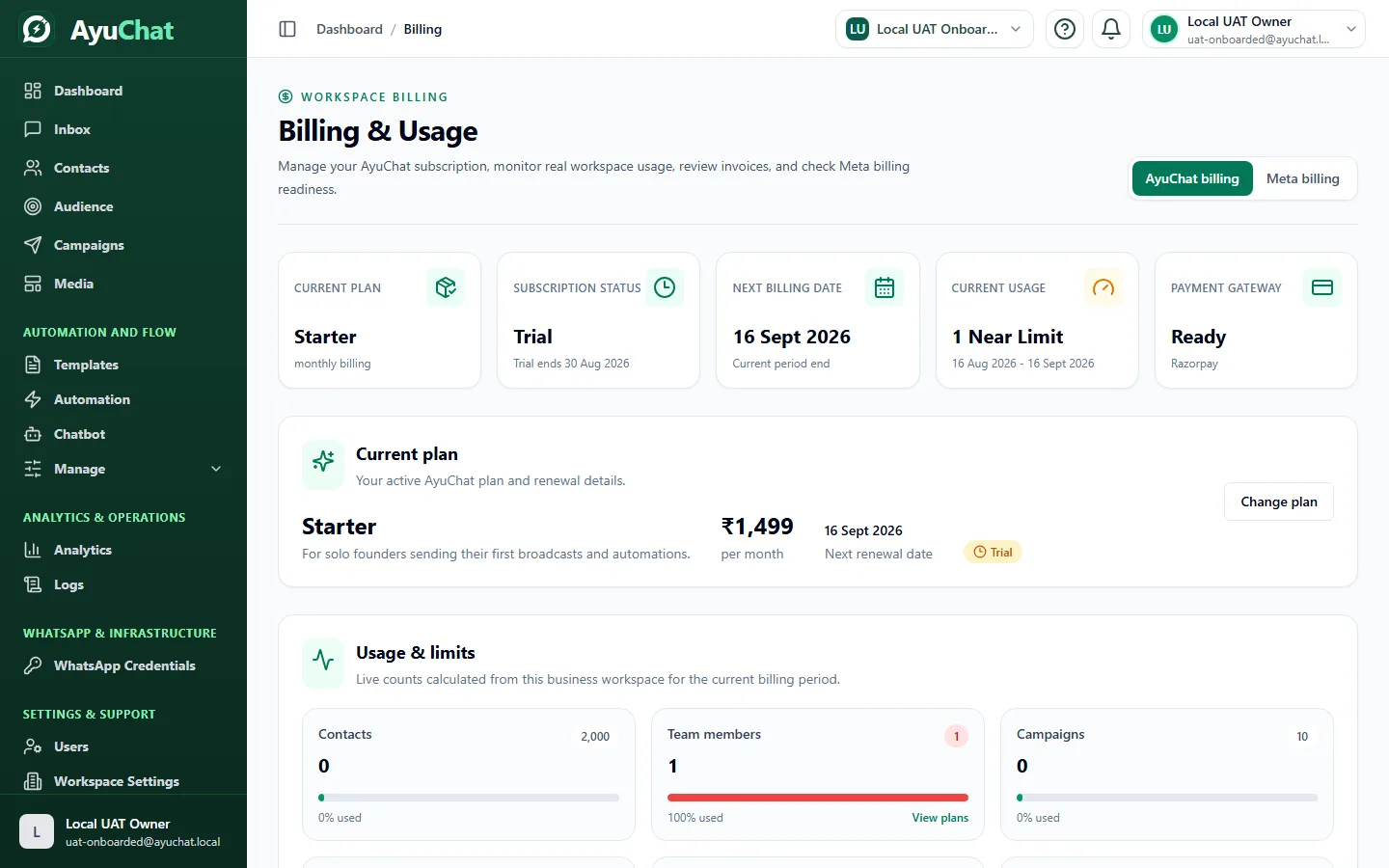
Task: Click the '1 Near Limit' usage text
Action: point(1007,337)
